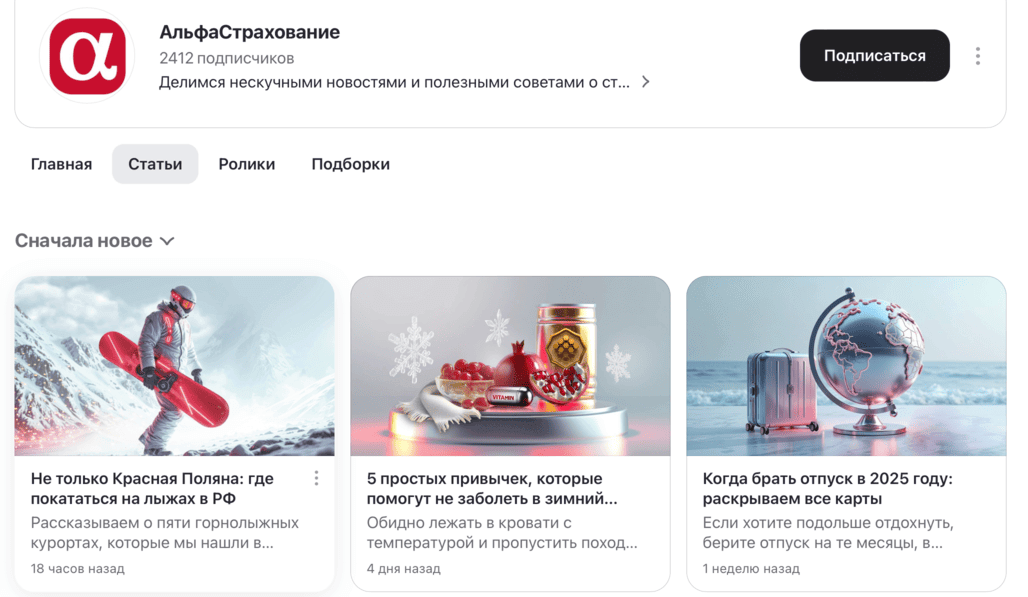Open the pomegranate and vitamins article thumbnail

pos(510,366)
